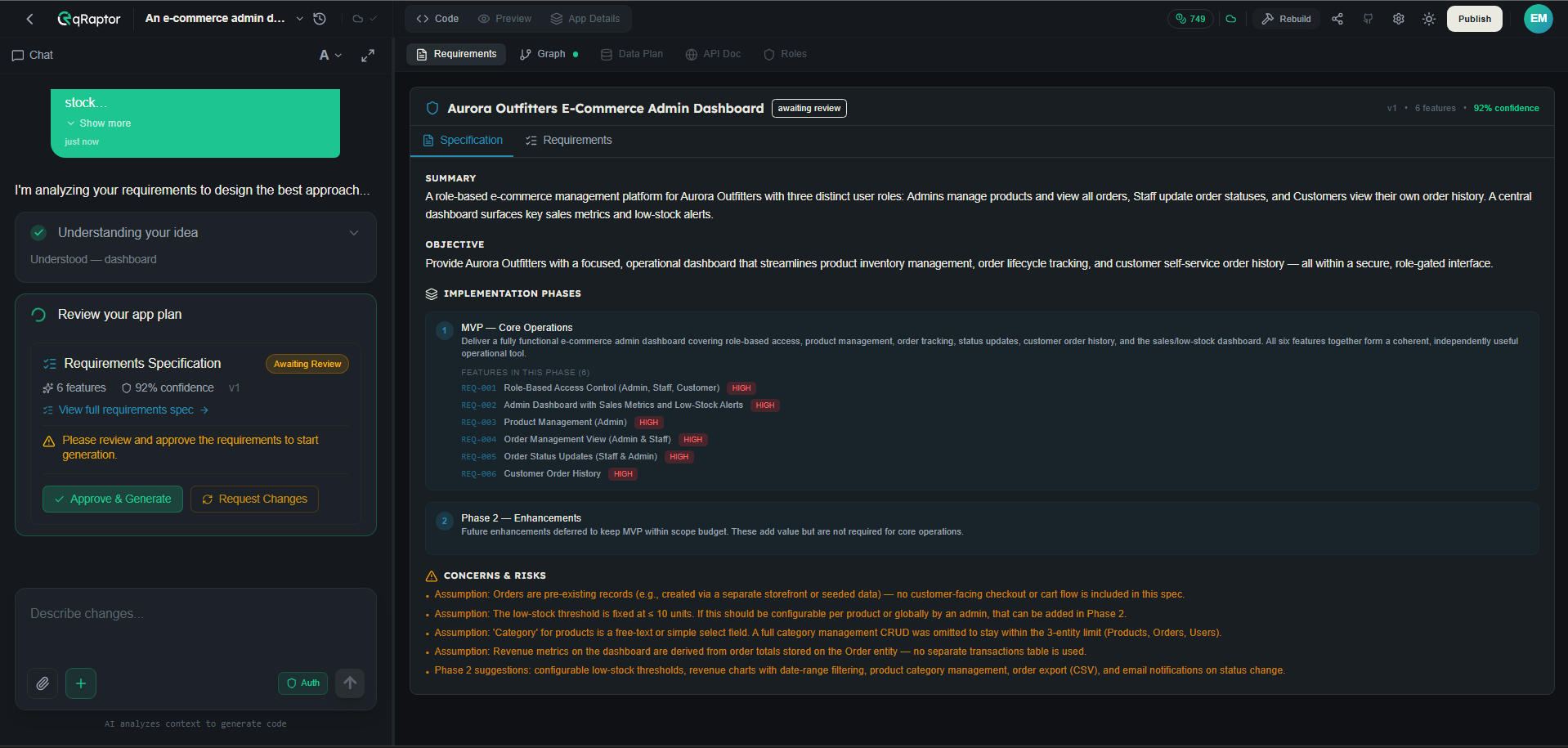This screenshot has width=1568, height=748.
Task: Click the Publish button
Action: (1475, 19)
